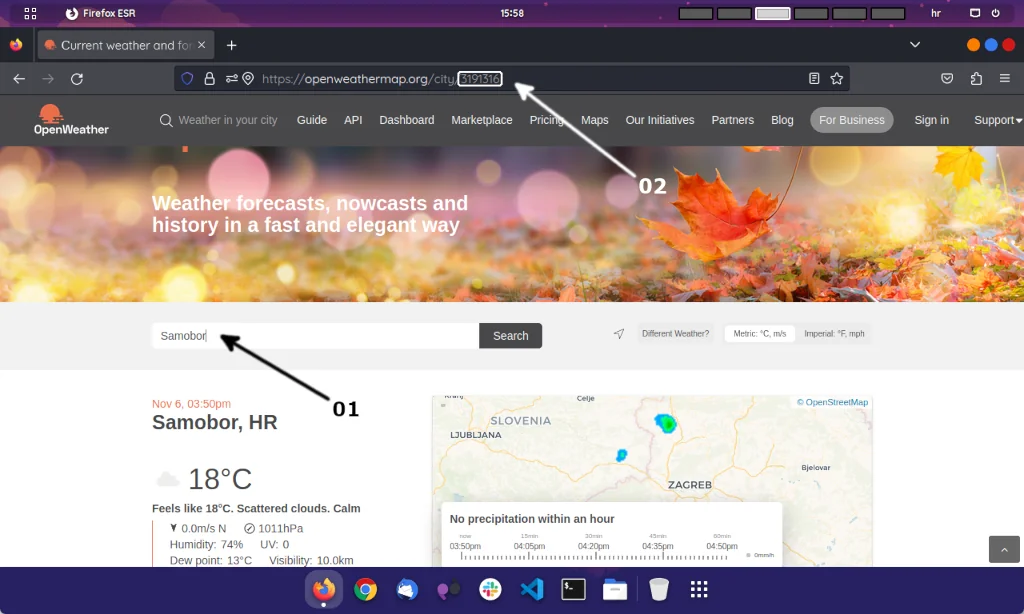
Task: Switch units to Metric: °C, m/s
Action: (759, 333)
